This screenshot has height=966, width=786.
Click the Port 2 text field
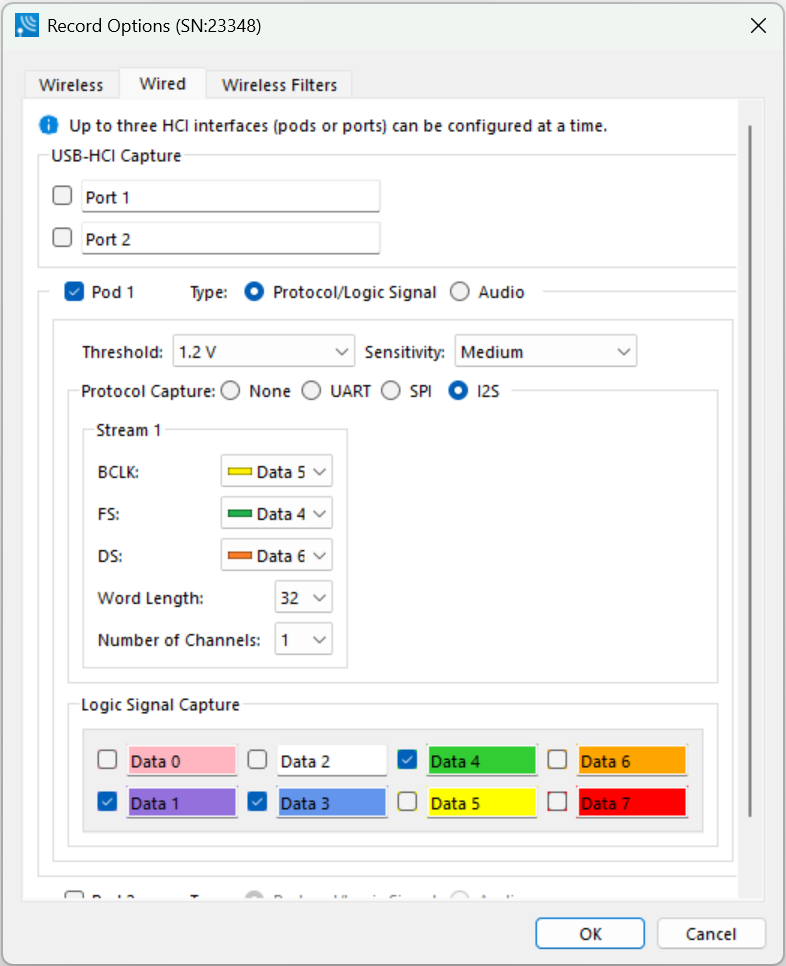coord(230,238)
